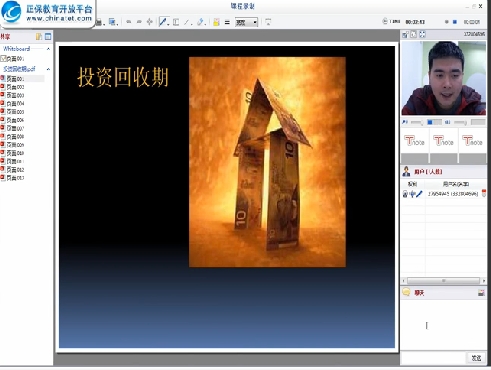
Task: Select PDF page 002
Action: (13, 87)
